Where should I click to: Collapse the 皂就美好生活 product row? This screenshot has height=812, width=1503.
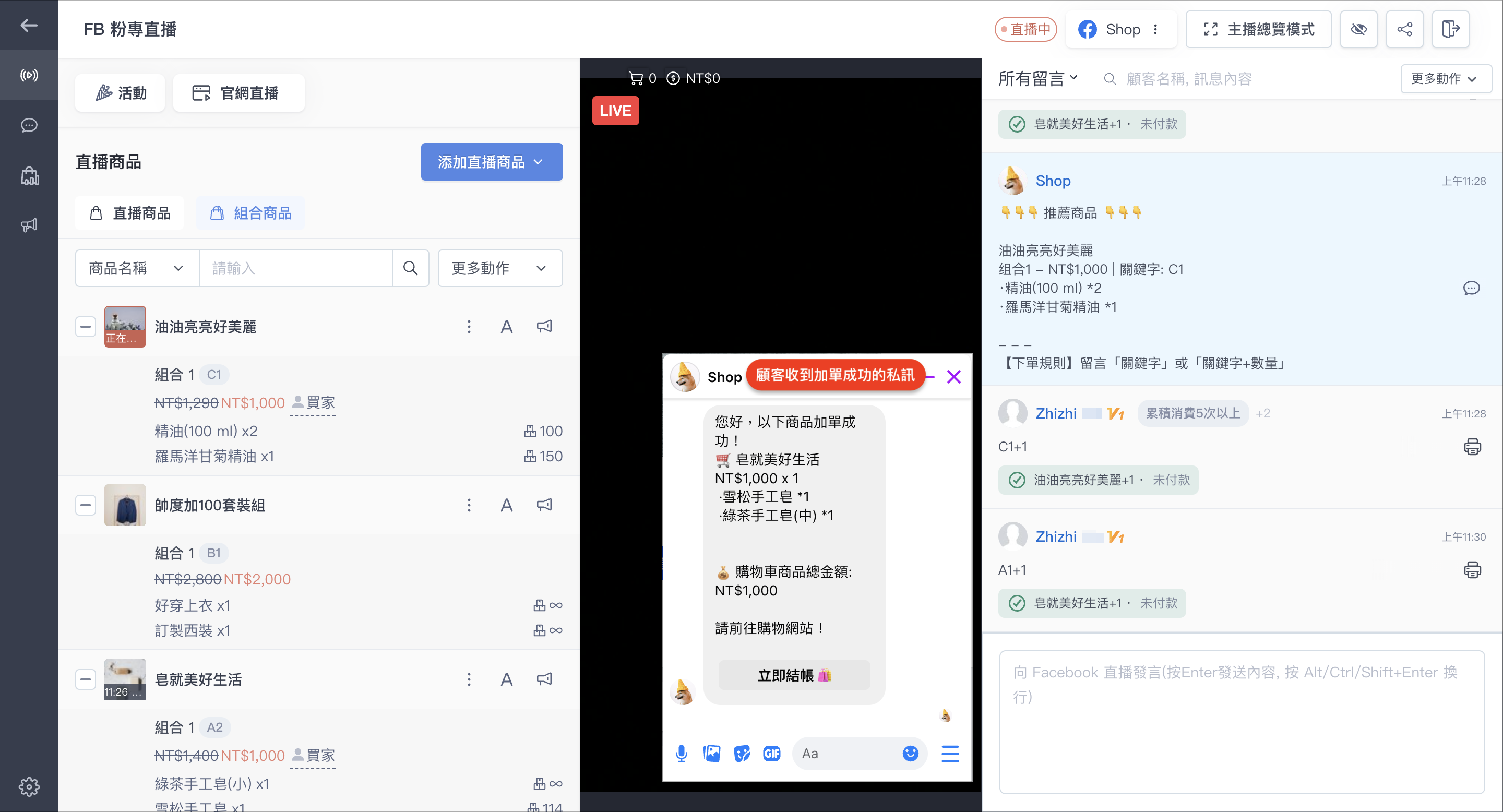[x=85, y=679]
